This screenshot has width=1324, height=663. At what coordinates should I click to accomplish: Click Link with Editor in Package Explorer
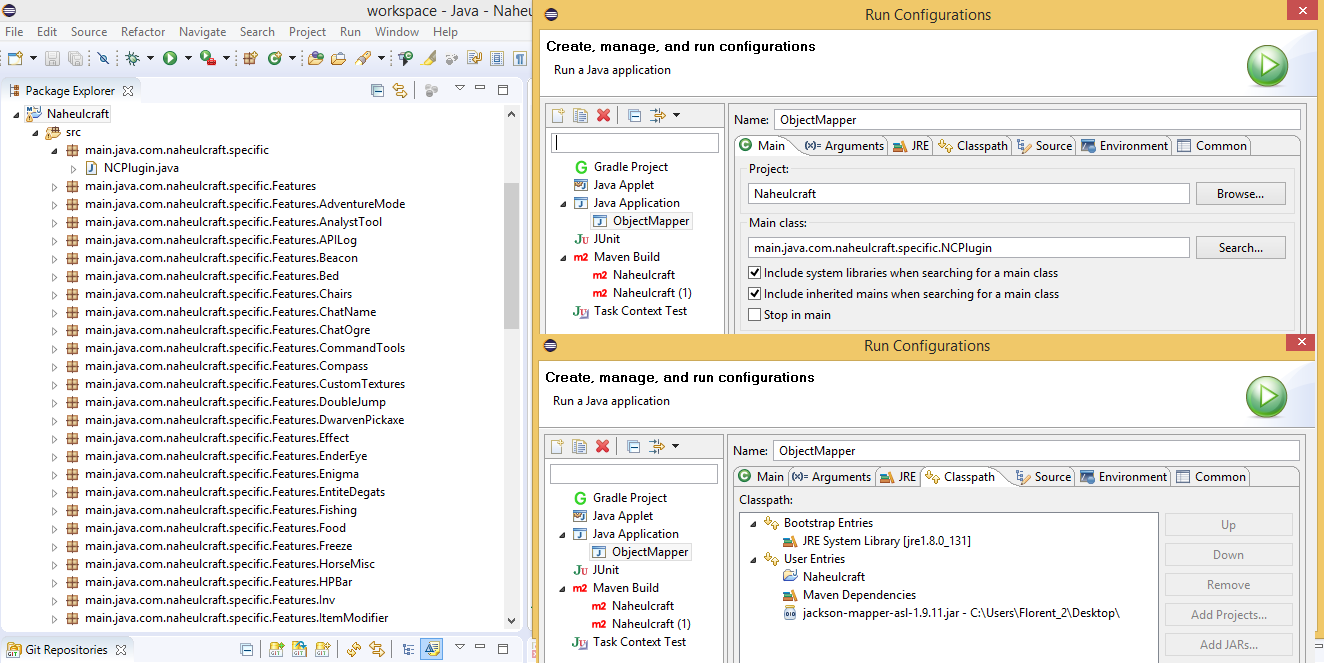[x=400, y=90]
